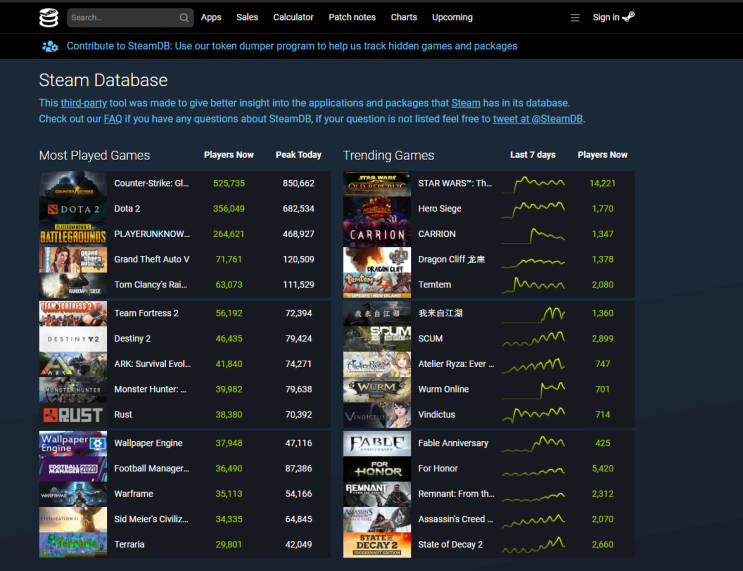The height and width of the screenshot is (571, 743).
Task: Open Destiny 2 thumbnail
Action: (73, 339)
